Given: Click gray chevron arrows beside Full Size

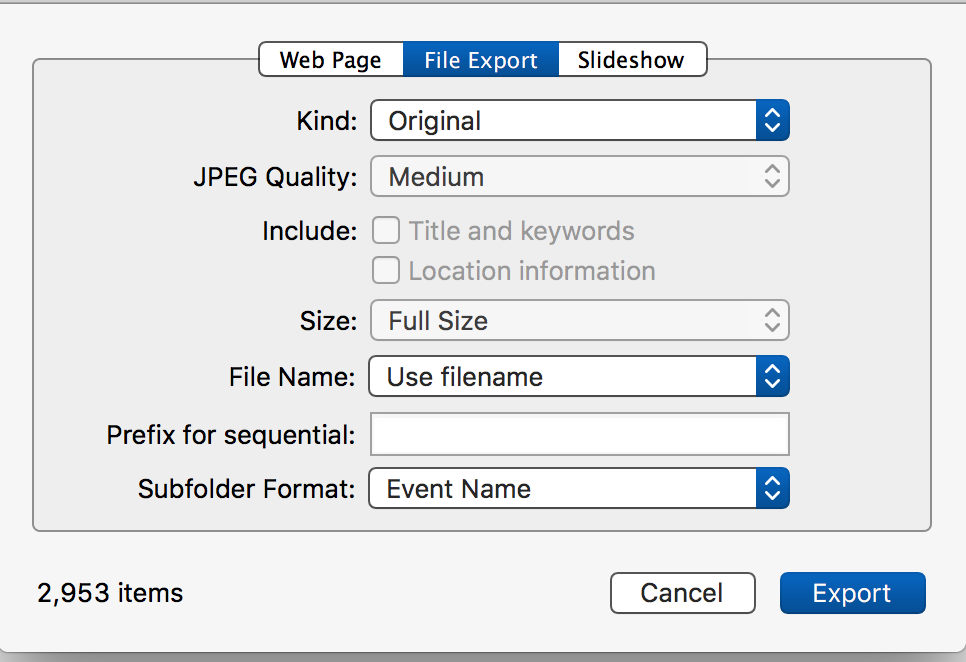Looking at the screenshot, I should pos(772,321).
